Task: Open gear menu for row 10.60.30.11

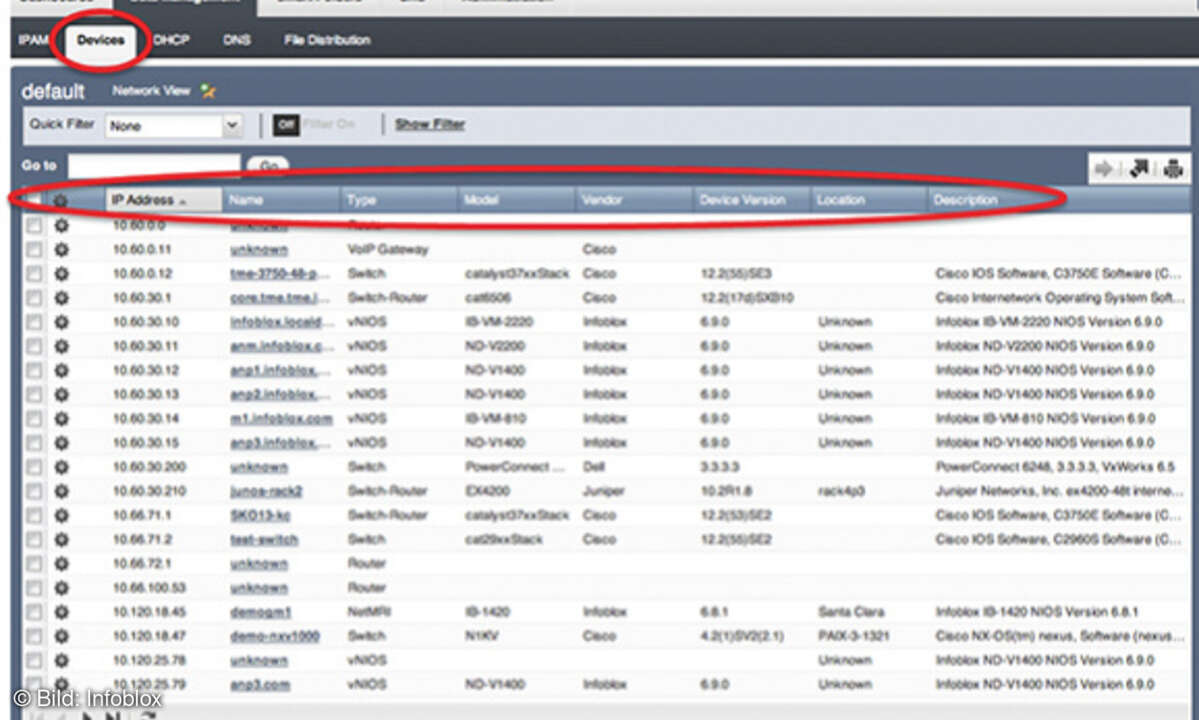Action: pos(61,346)
